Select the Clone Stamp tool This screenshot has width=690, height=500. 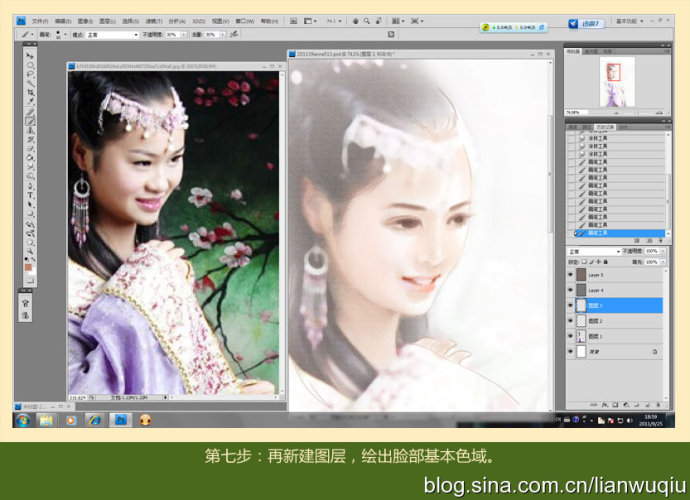30,130
